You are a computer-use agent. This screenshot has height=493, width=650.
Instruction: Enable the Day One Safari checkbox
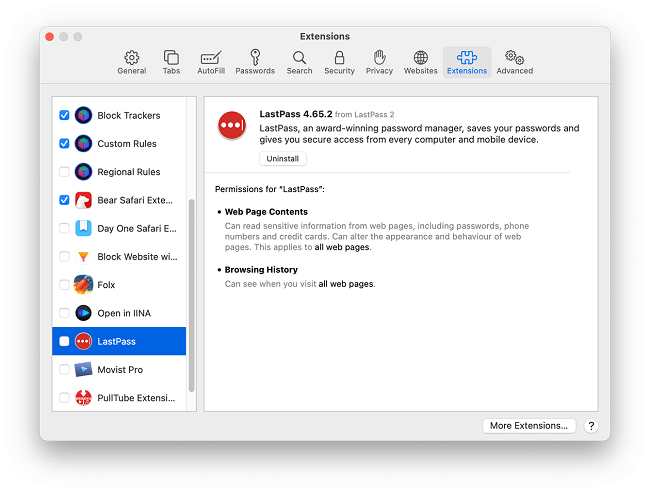coord(64,228)
